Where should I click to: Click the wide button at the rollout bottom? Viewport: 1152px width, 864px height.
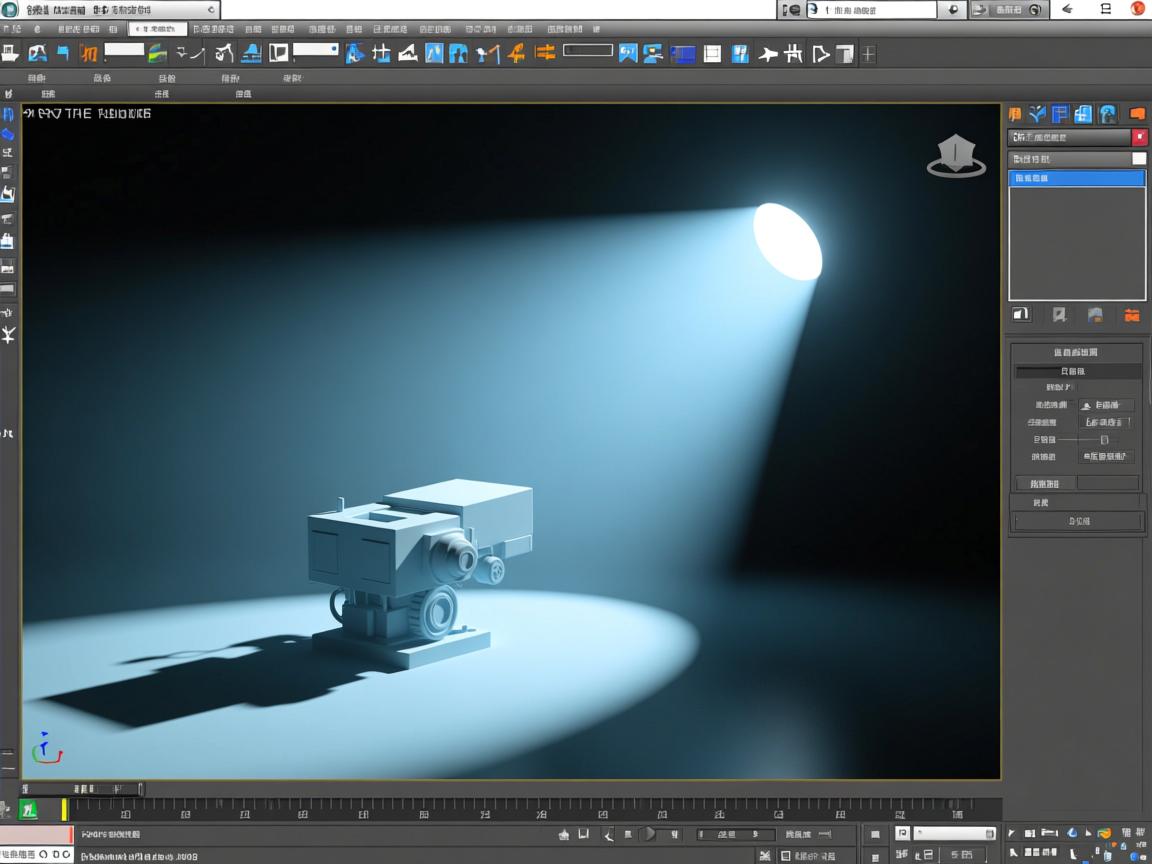1078,521
